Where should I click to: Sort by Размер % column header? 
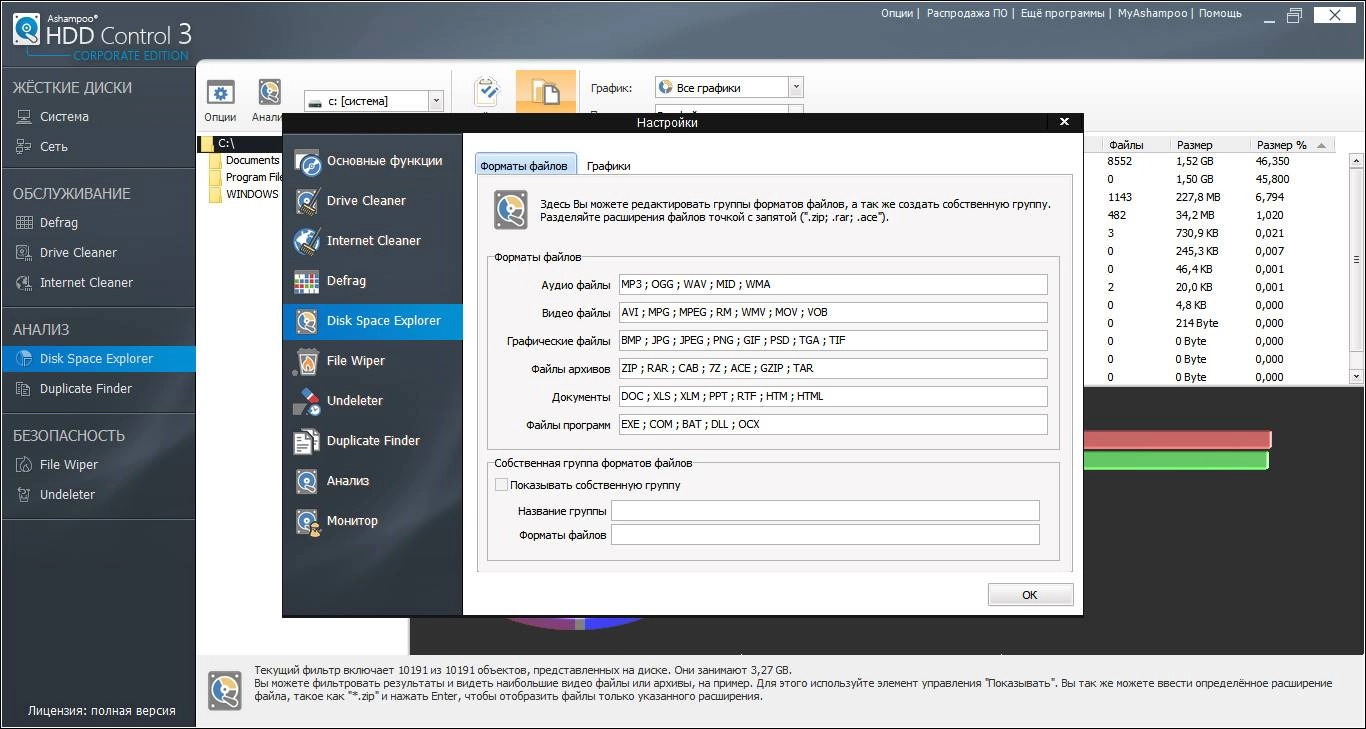pyautogui.click(x=1293, y=145)
